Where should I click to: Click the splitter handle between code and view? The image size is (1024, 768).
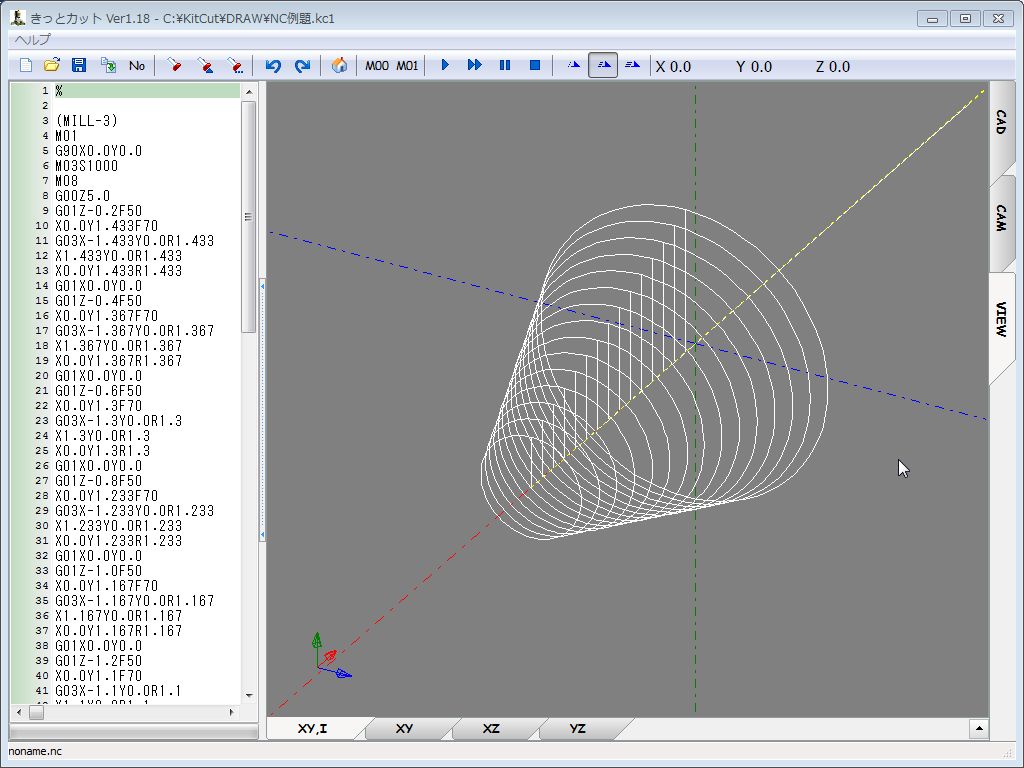point(263,411)
